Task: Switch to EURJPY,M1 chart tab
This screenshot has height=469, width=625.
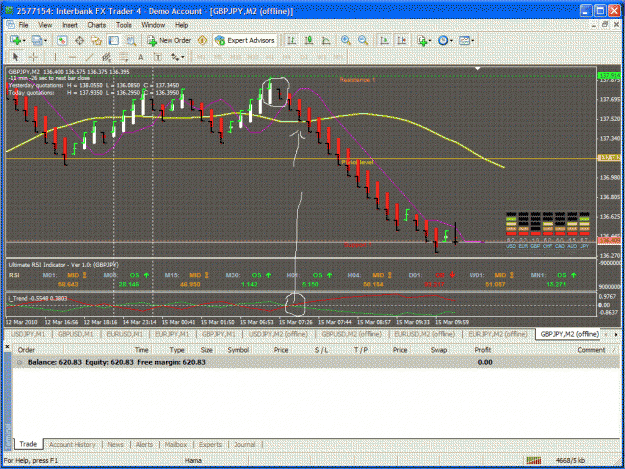Action: point(172,334)
